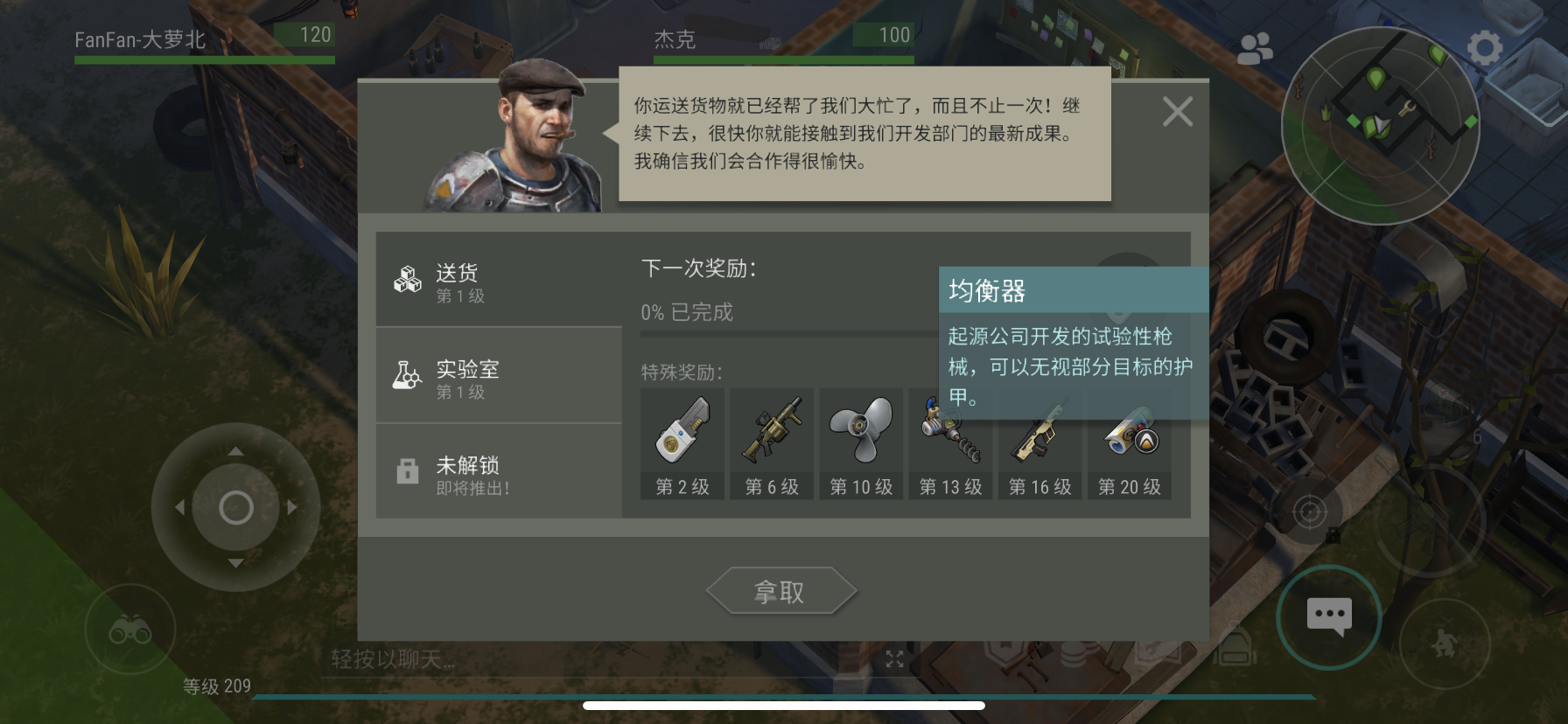Select the level 13 drill reward

950,444
